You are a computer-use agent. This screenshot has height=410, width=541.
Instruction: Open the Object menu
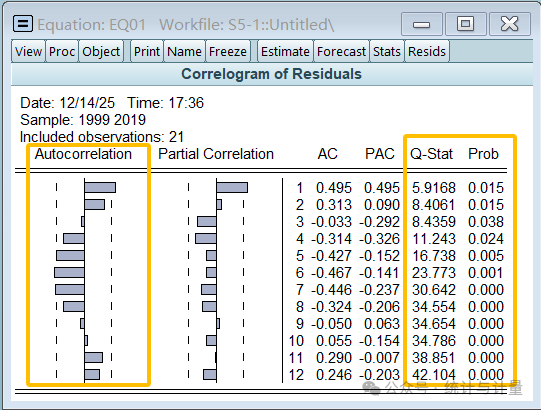[x=101, y=51]
